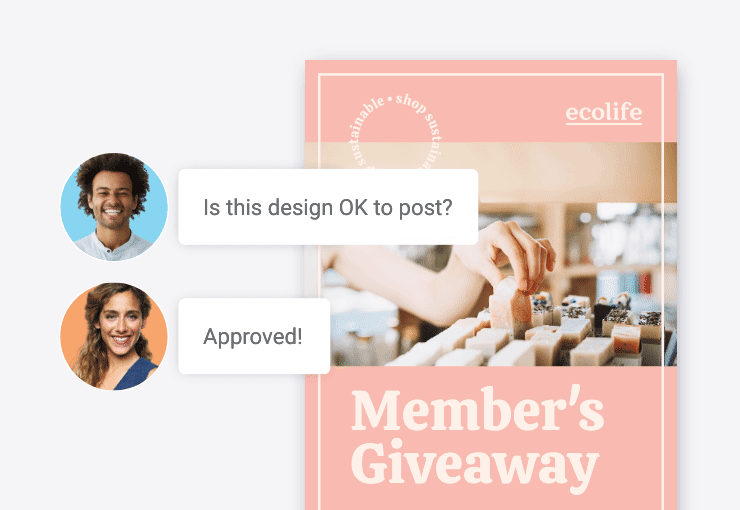The height and width of the screenshot is (510, 740).
Task: Open the ecolife underlined link
Action: coord(604,112)
